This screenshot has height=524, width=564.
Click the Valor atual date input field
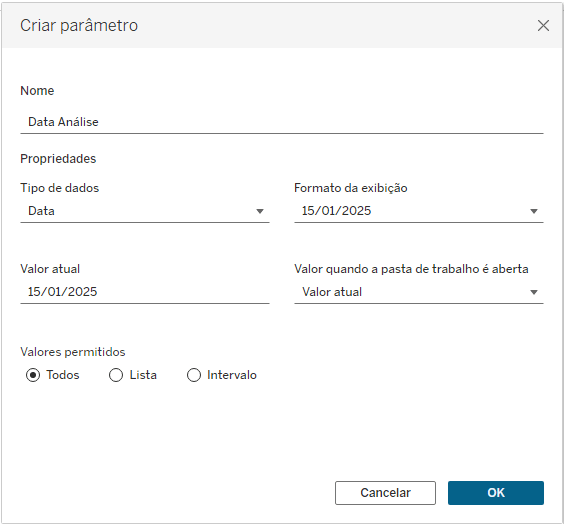coord(145,292)
